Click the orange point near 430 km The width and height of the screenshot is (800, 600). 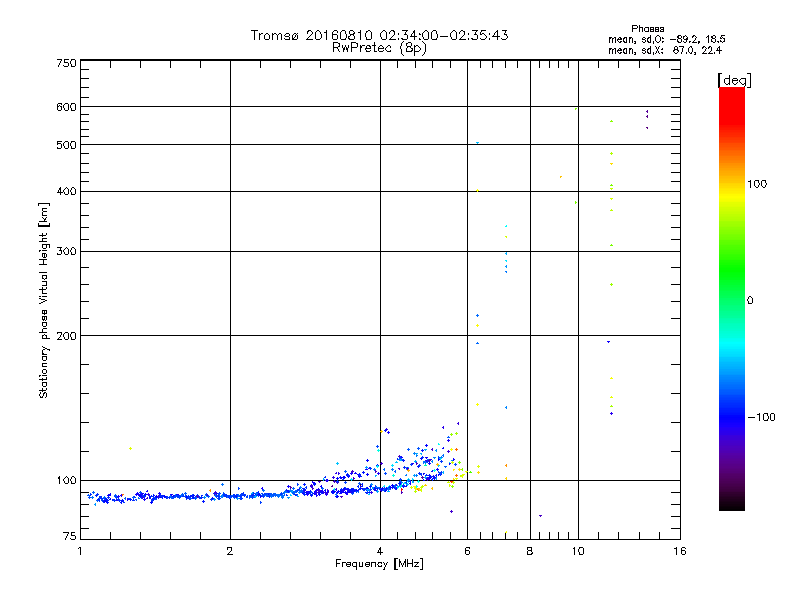pos(561,177)
